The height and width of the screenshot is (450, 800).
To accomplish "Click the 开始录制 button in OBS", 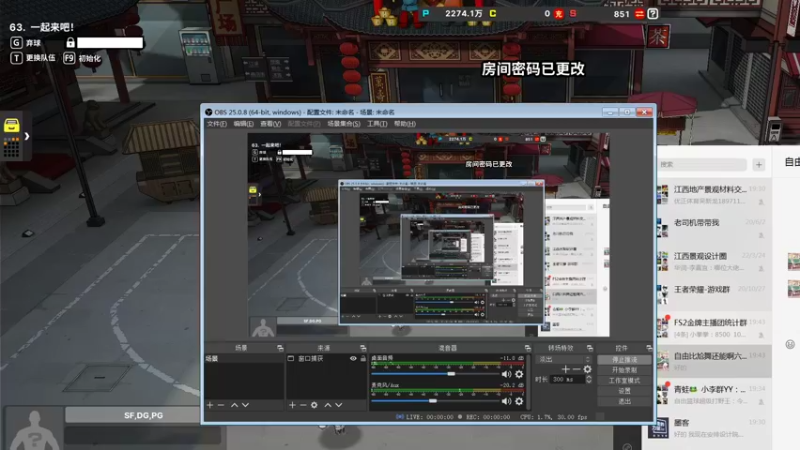I will (624, 370).
